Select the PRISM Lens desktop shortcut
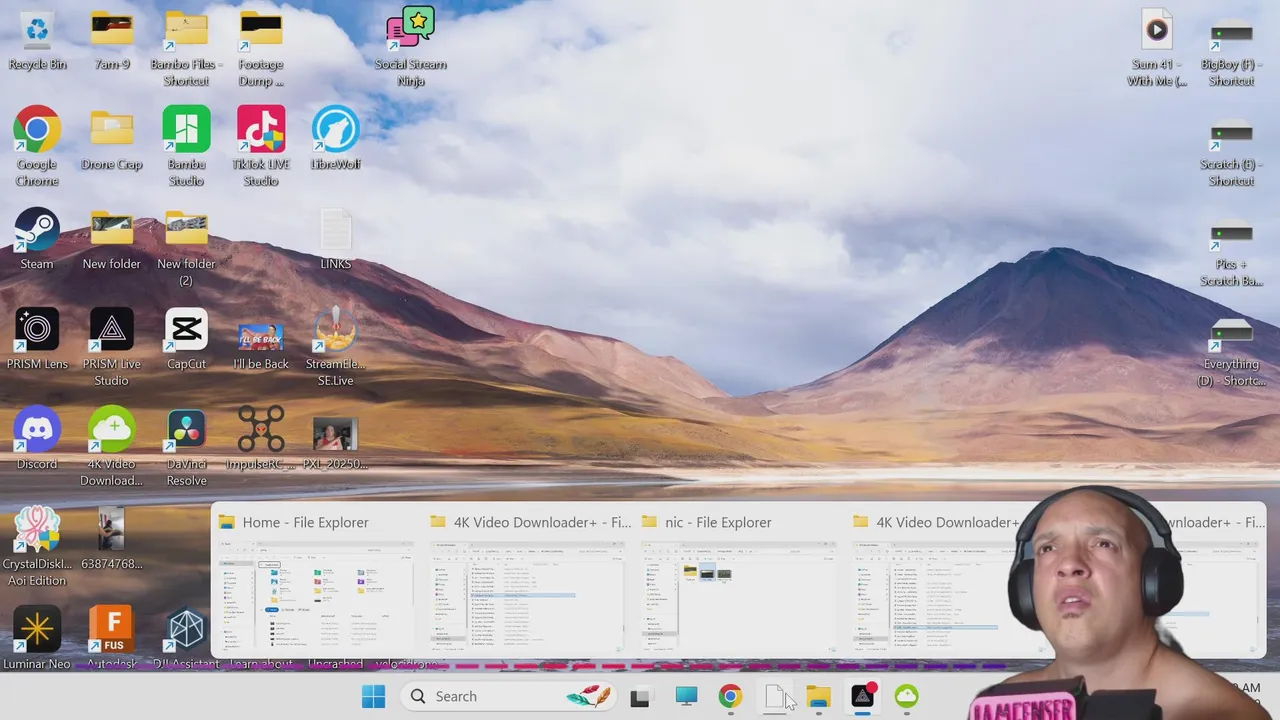This screenshot has width=1280, height=720. pos(37,339)
